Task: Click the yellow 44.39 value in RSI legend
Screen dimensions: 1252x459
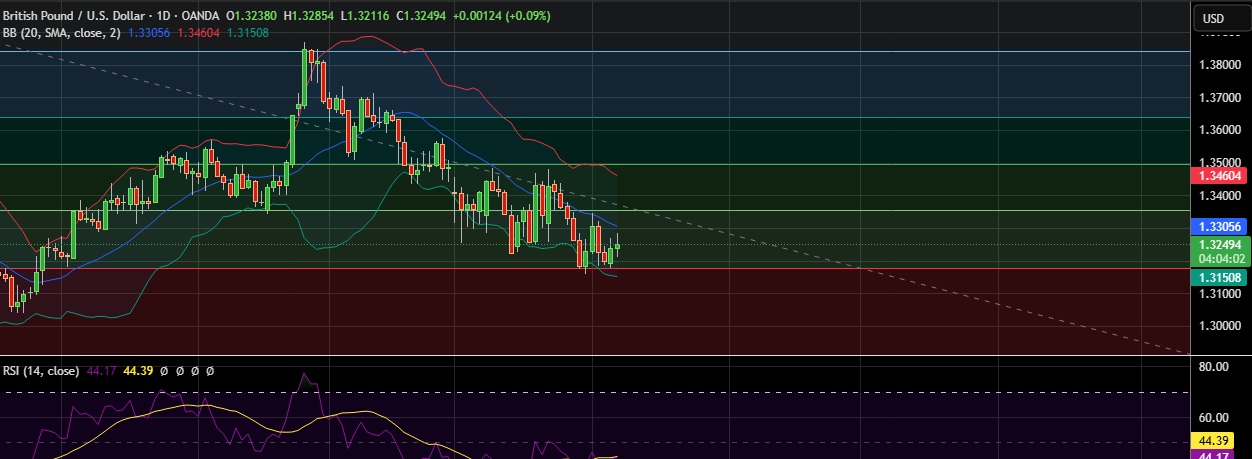Action: pos(138,371)
